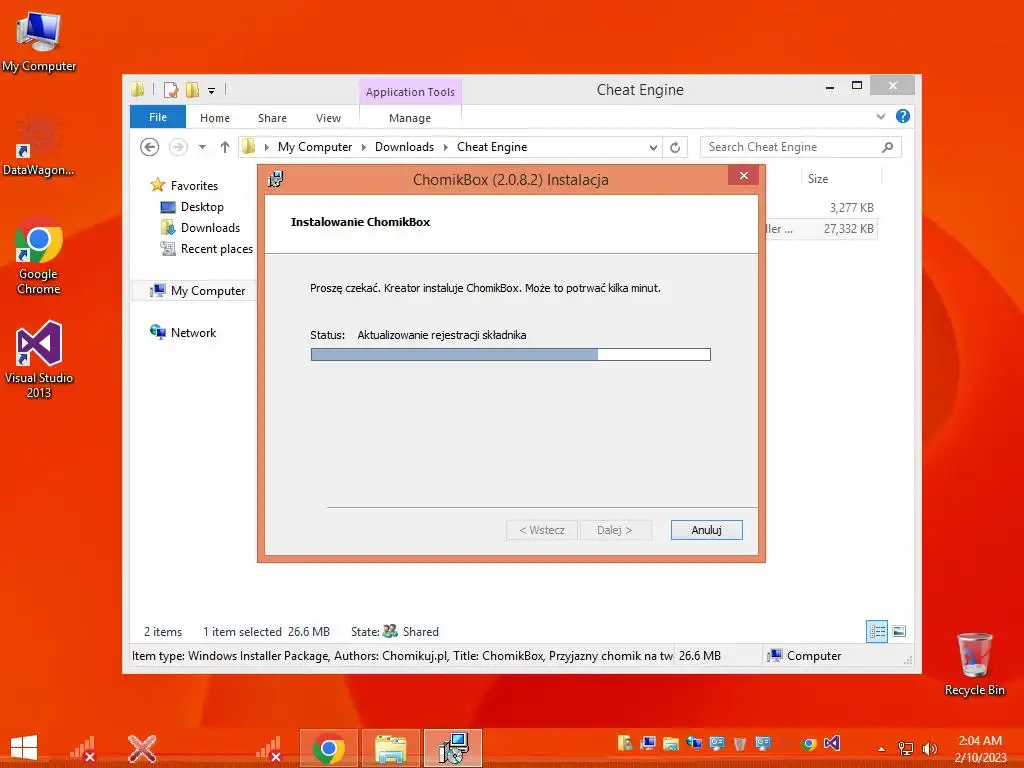Switch to Chrome on the taskbar
The width and height of the screenshot is (1024, 768).
pos(328,748)
